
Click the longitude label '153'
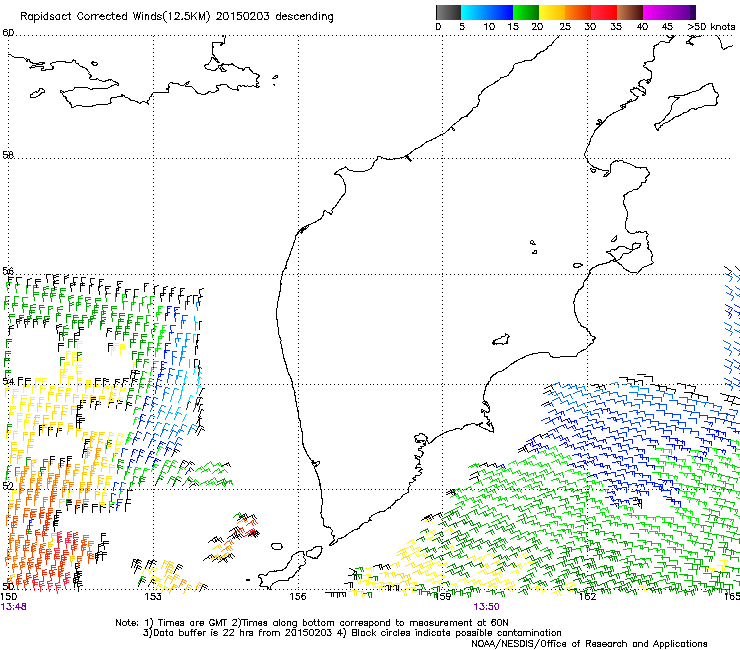(153, 597)
